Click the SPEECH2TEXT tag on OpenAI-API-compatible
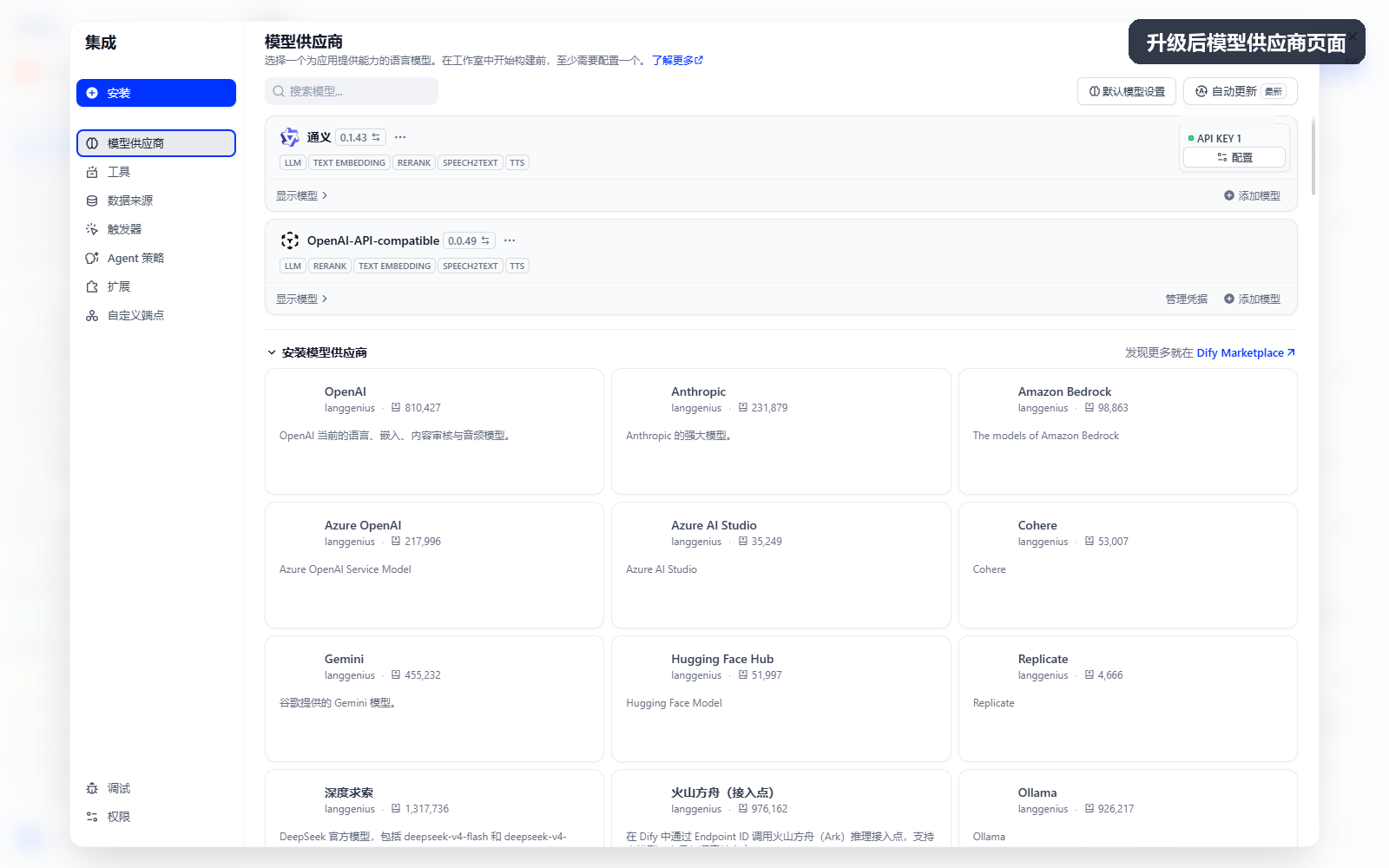 point(471,266)
